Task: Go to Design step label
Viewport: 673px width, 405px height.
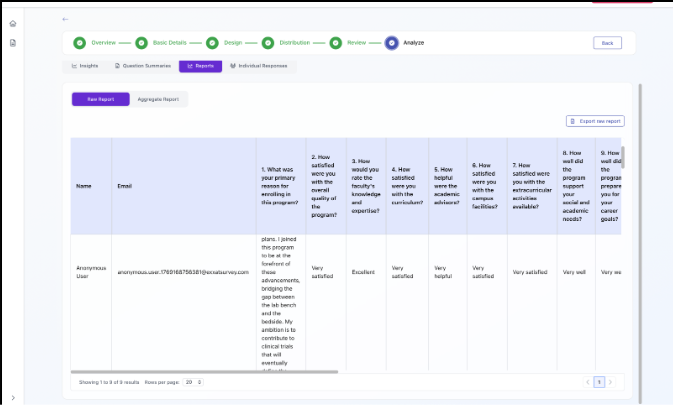Action: (x=233, y=43)
